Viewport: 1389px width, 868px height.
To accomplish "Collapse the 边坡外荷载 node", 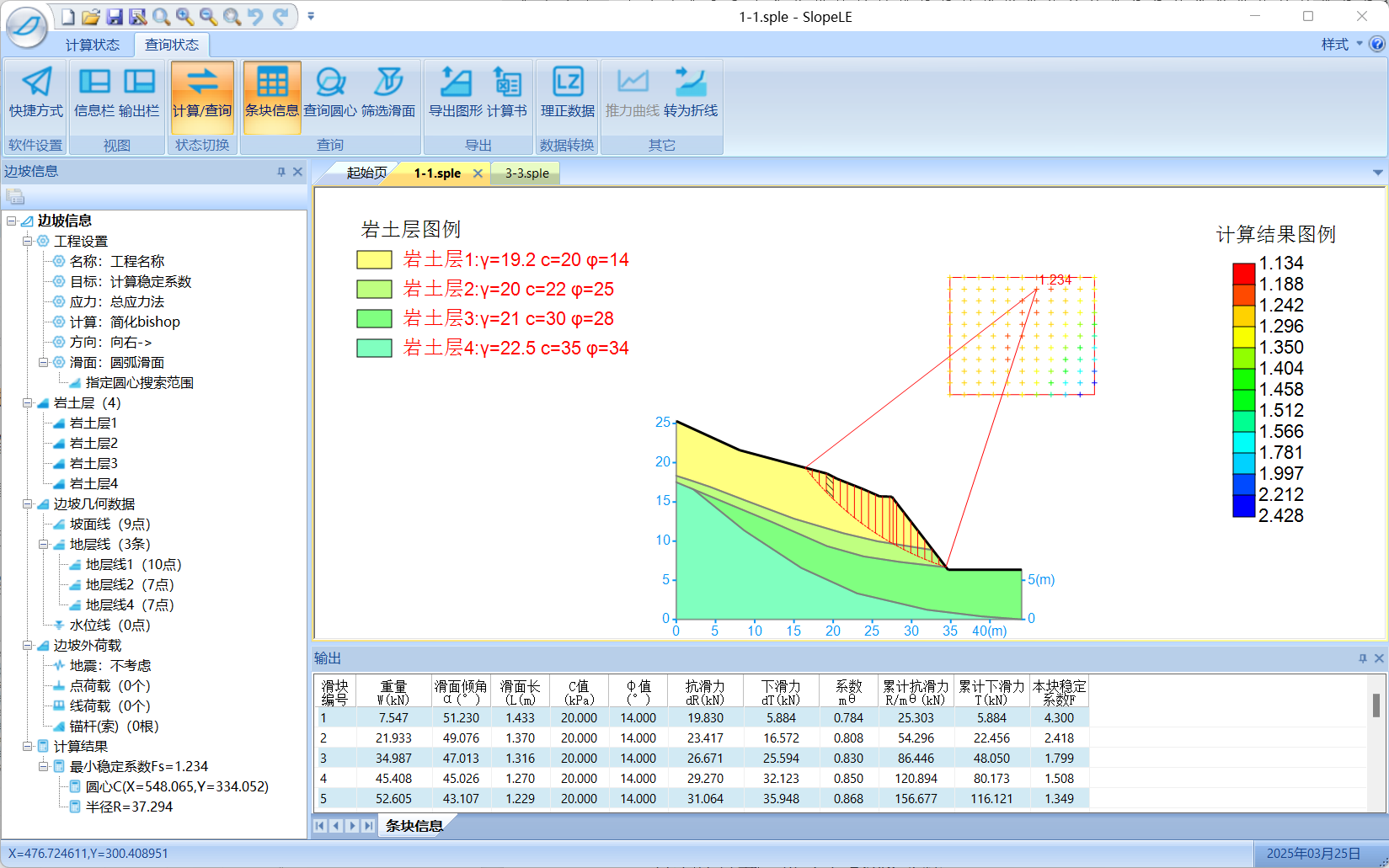I will 27,645.
